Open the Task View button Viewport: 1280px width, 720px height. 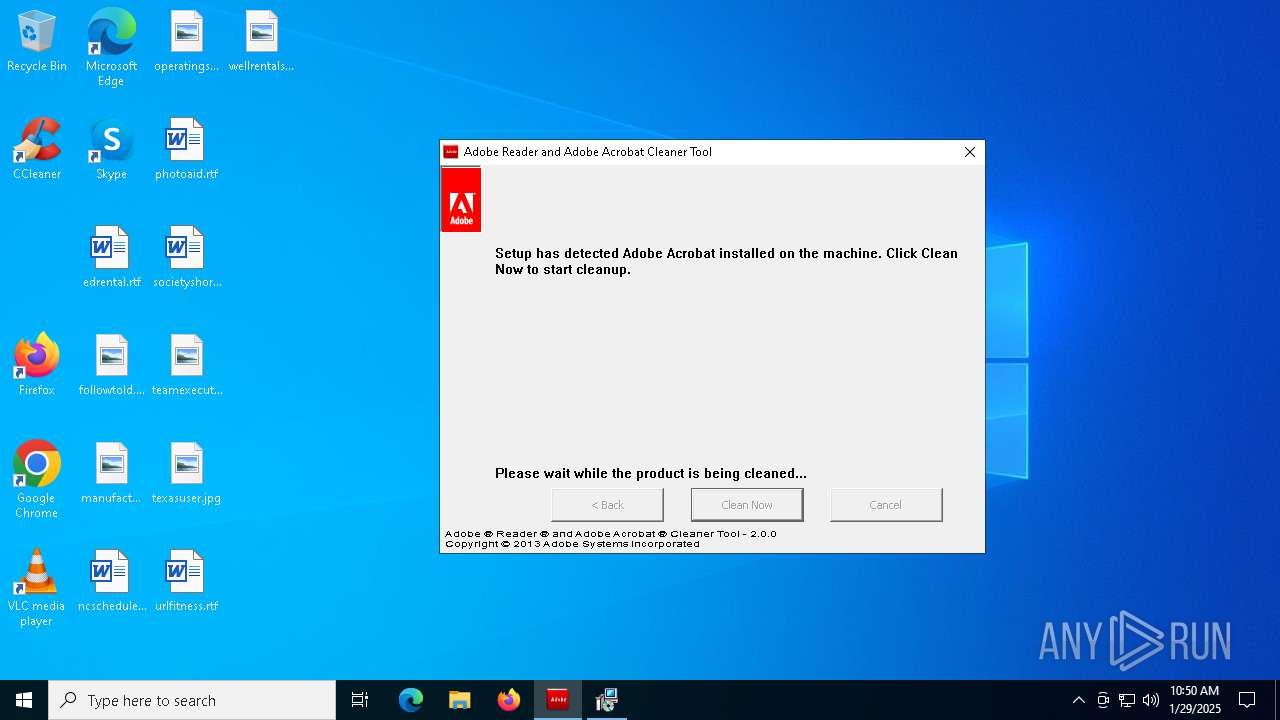point(360,700)
